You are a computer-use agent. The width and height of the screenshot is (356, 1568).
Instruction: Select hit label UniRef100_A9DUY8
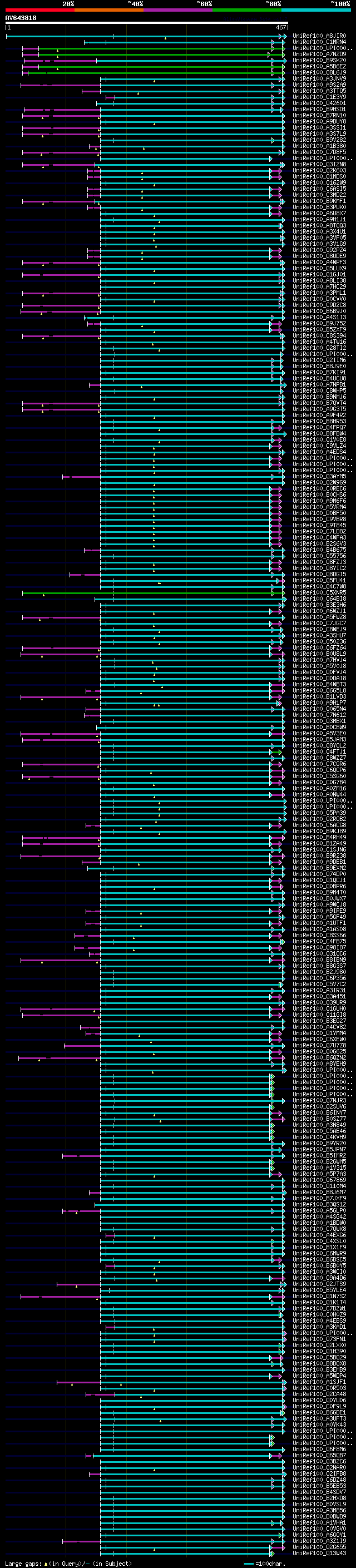click(x=319, y=122)
